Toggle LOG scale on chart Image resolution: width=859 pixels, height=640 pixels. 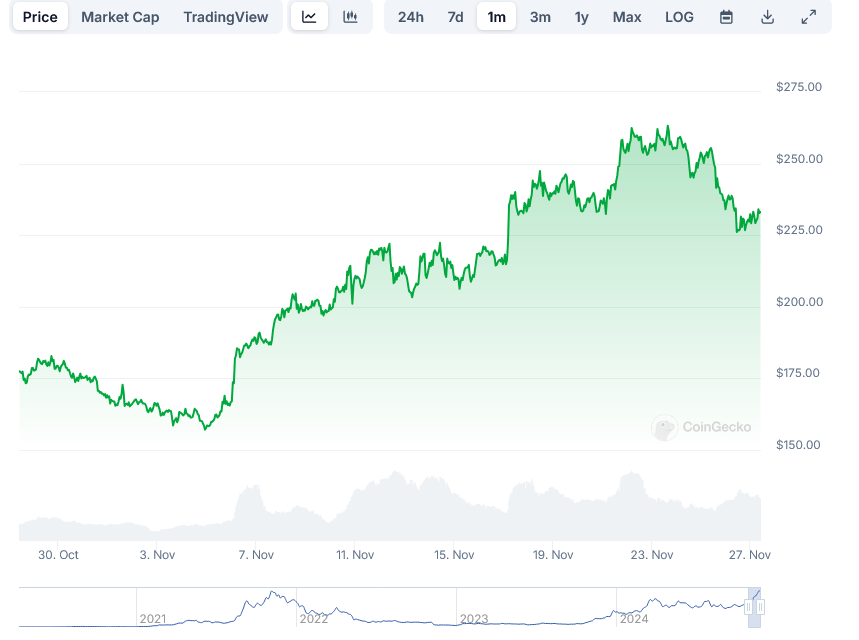pyautogui.click(x=679, y=17)
